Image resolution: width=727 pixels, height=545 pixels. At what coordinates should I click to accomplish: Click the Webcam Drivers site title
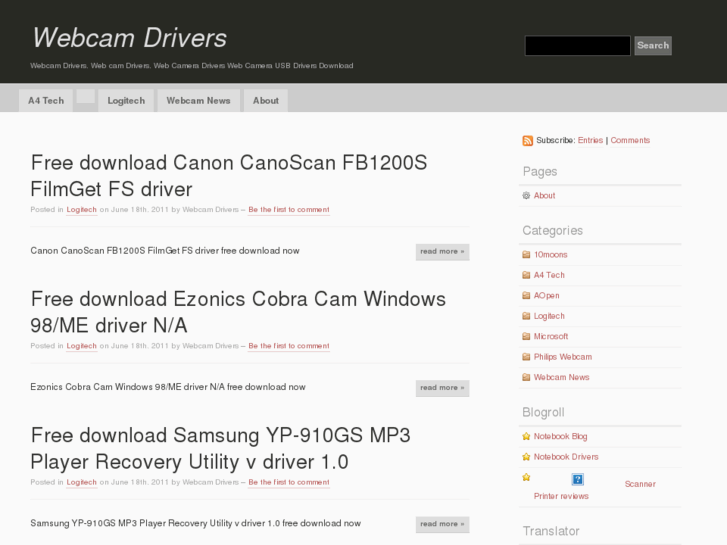pyautogui.click(x=129, y=38)
